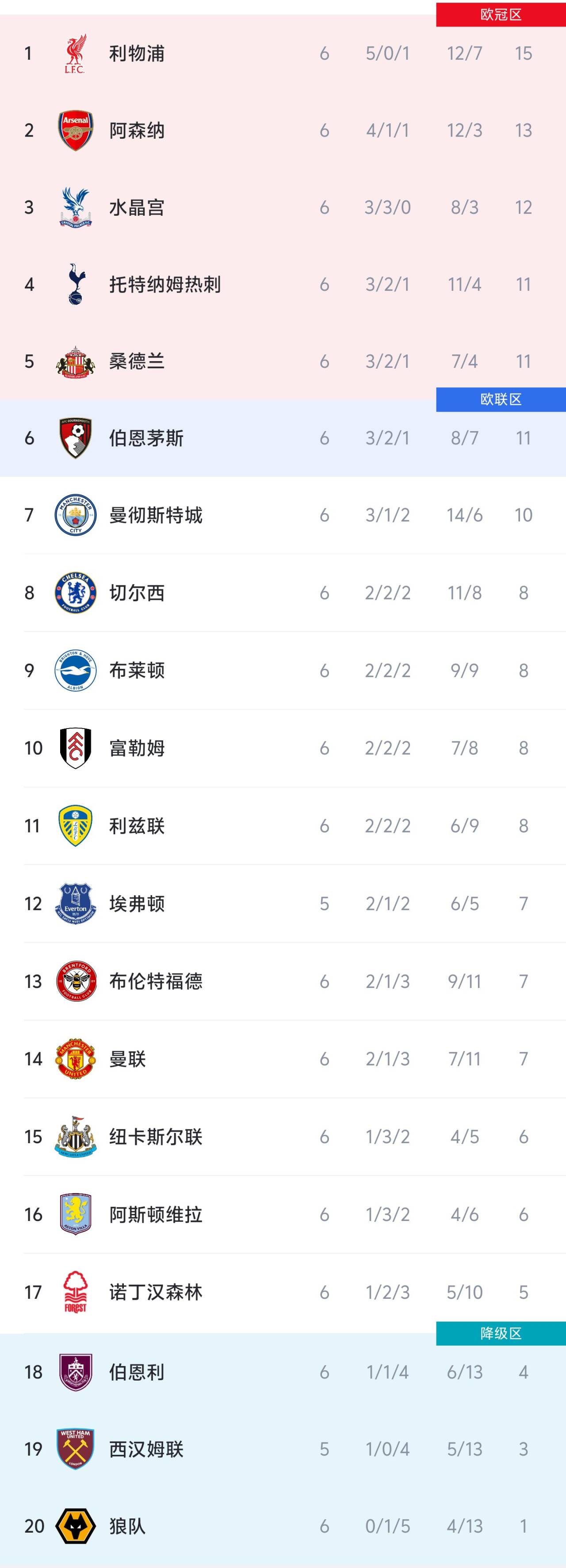Open the Manchester United badge
566x1568 pixels.
coord(76,1059)
